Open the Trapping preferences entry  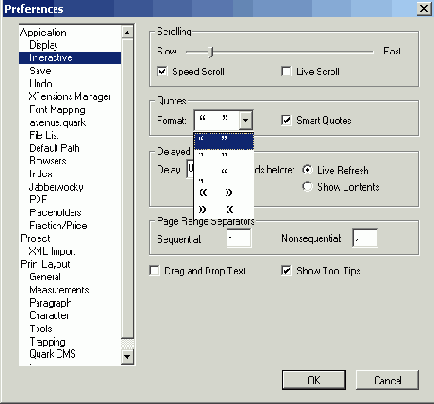[x=47, y=342]
